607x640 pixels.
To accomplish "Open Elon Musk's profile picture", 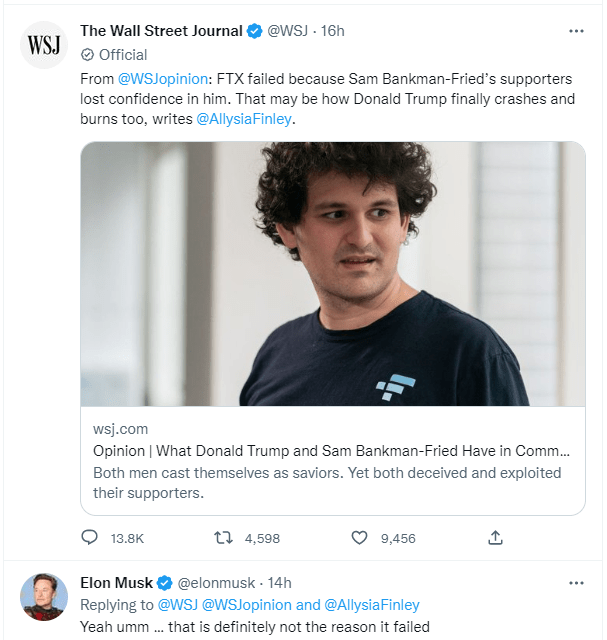I will 44,597.
